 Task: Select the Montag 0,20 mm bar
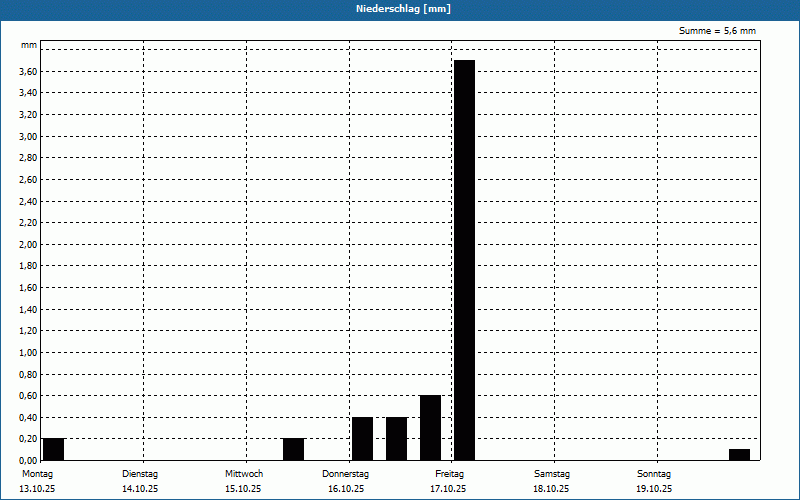pos(54,449)
